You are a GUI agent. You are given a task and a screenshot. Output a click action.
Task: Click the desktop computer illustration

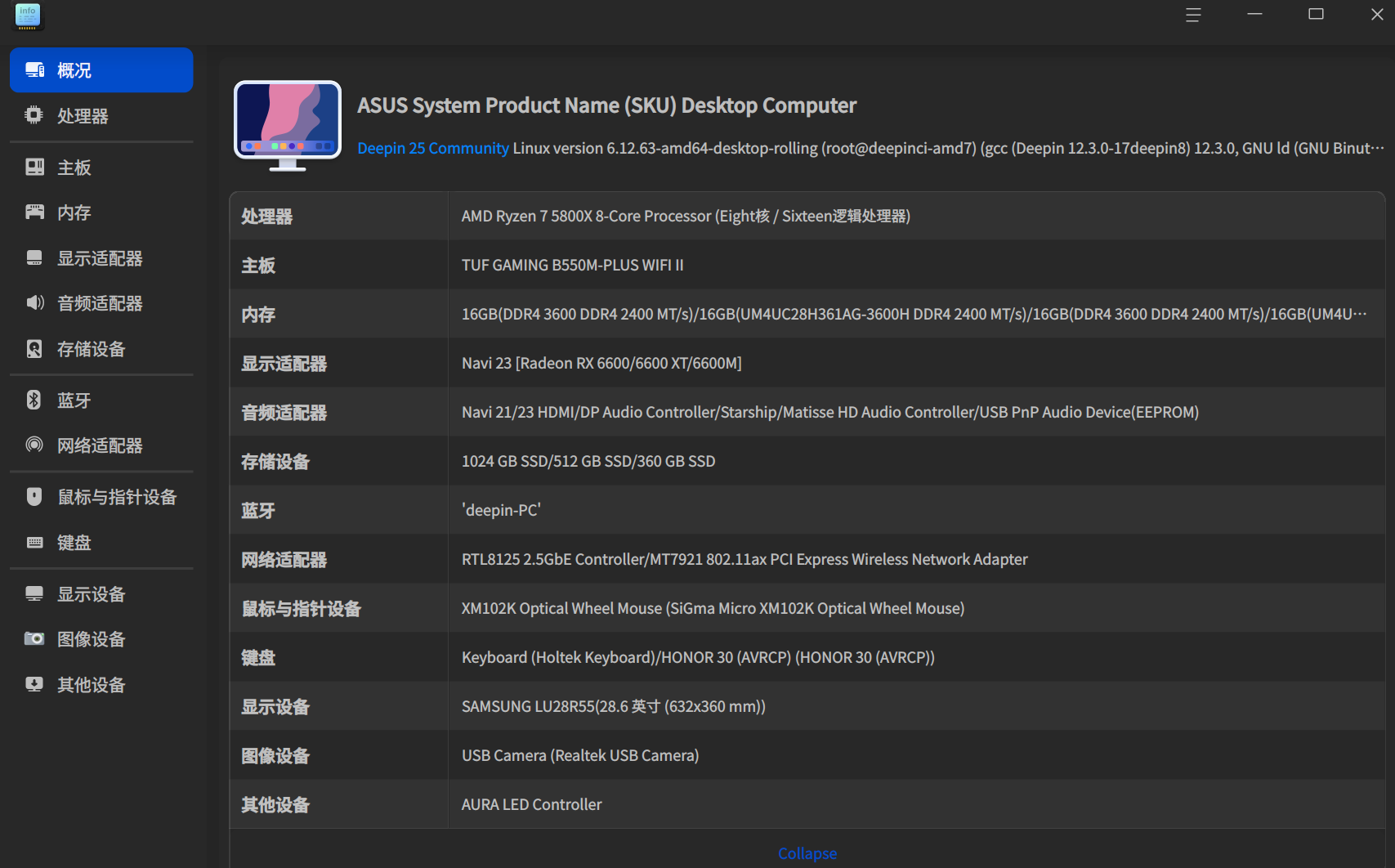(288, 125)
